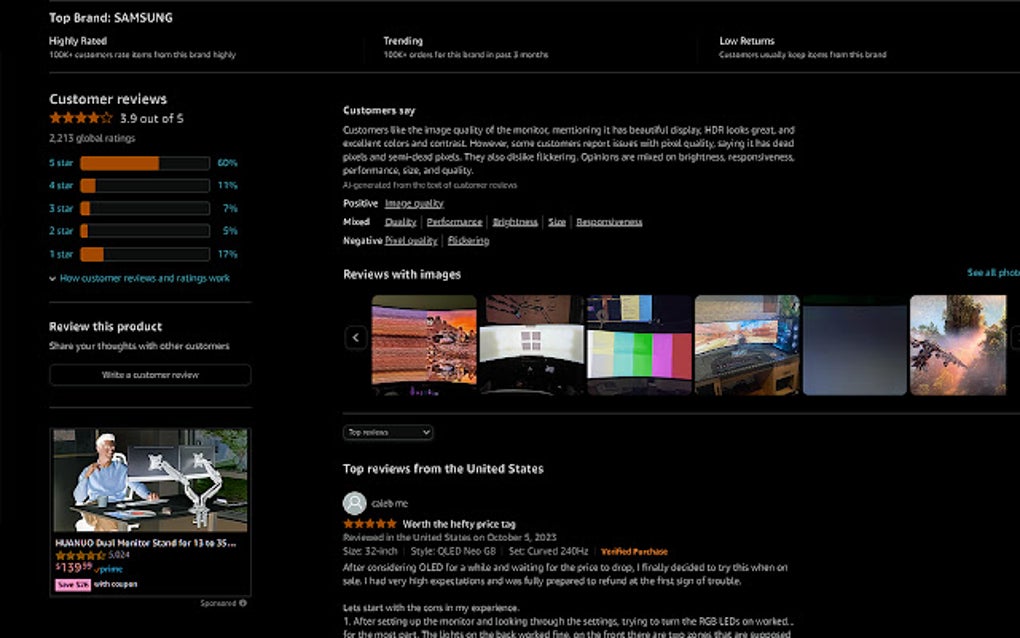The height and width of the screenshot is (638, 1020).
Task: Click the 3.9 out of 5 rating text
Action: pyautogui.click(x=152, y=118)
